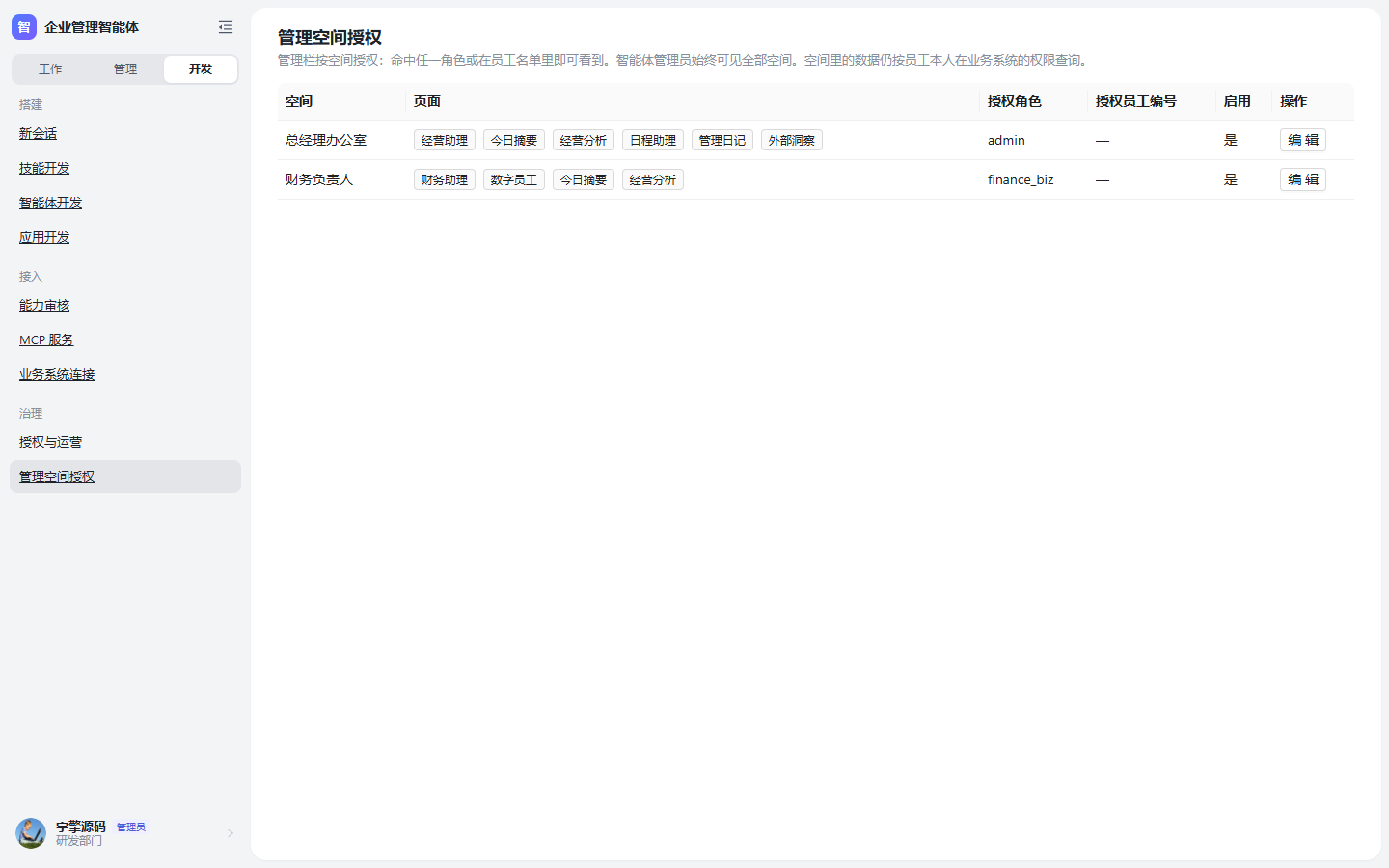Edit the 财务负责人 row
Viewport: 1389px width, 868px height.
[x=1303, y=179]
